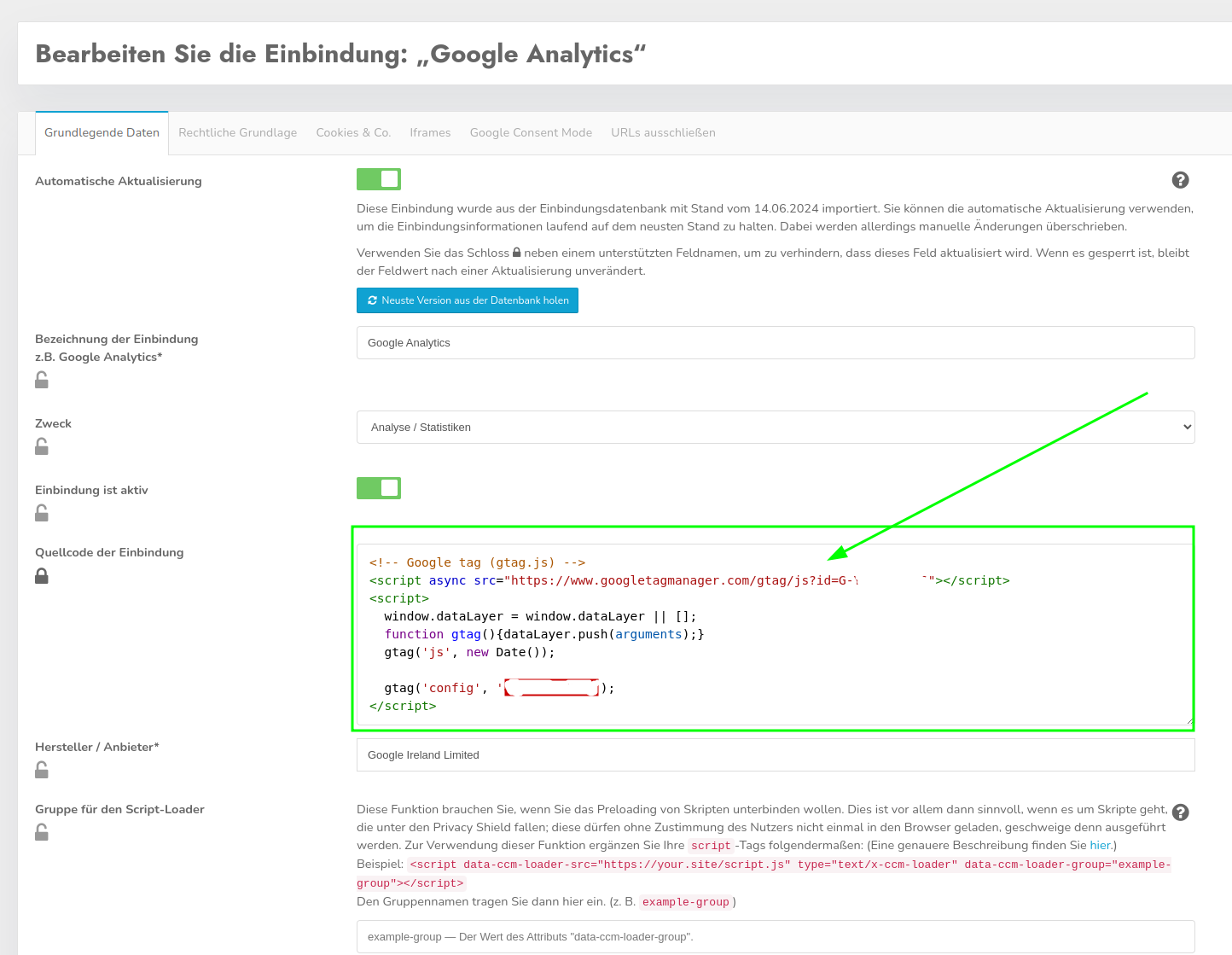Click Neuste Version aus der Datenbank holen
The image size is (1232, 955).
pos(468,300)
